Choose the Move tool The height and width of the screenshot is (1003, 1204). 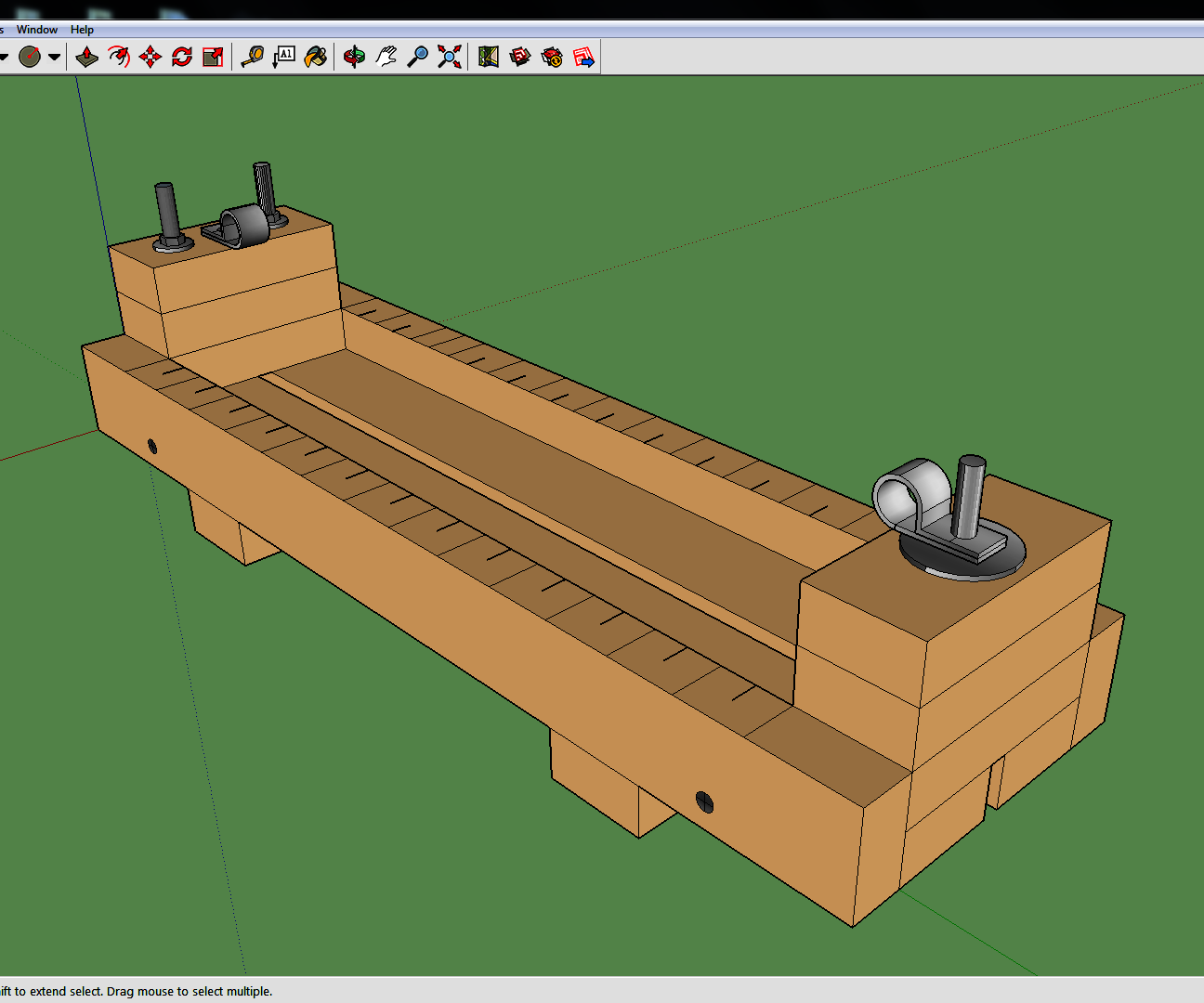(150, 58)
